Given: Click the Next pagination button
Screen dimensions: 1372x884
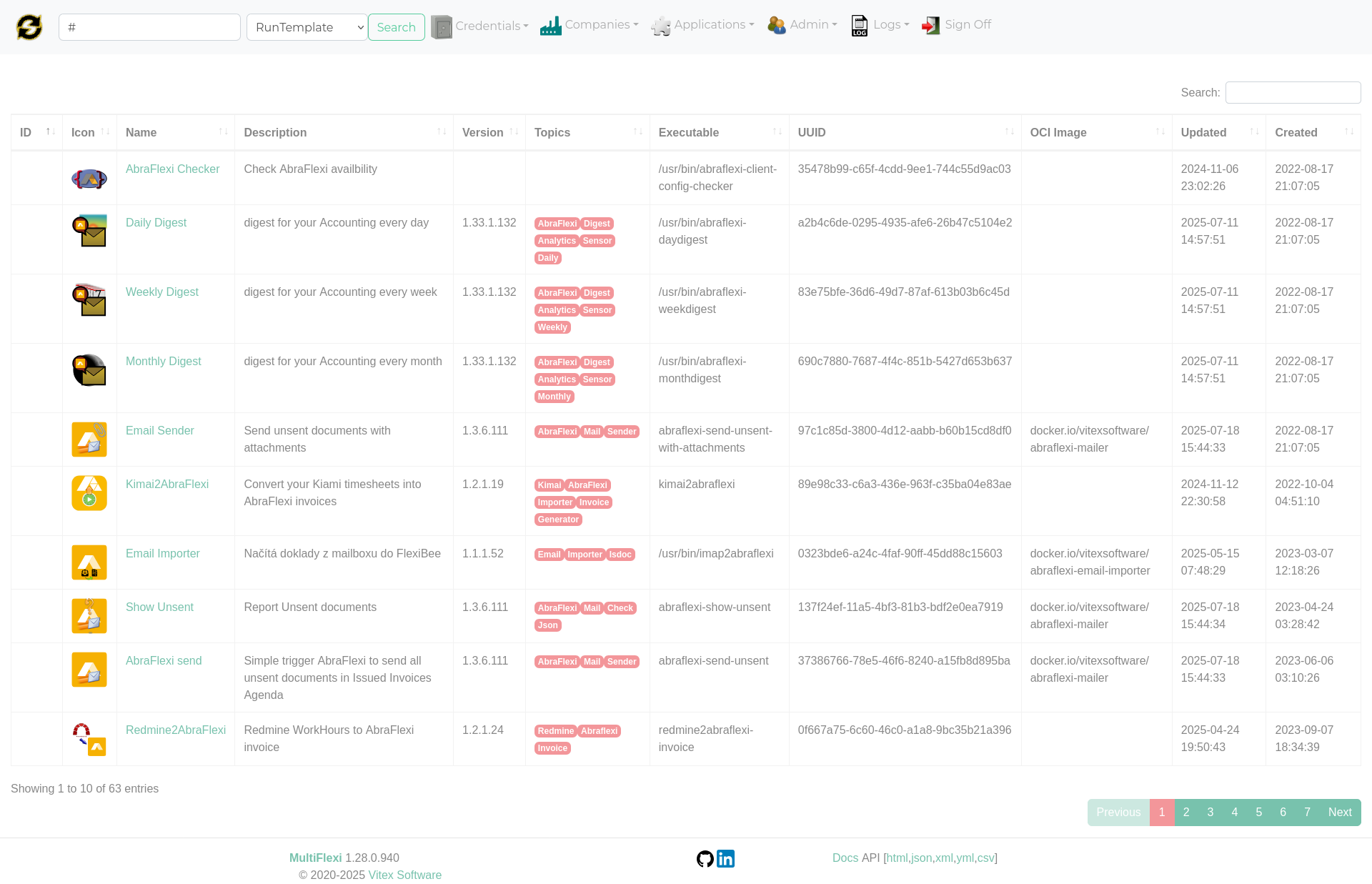Looking at the screenshot, I should tap(1340, 813).
